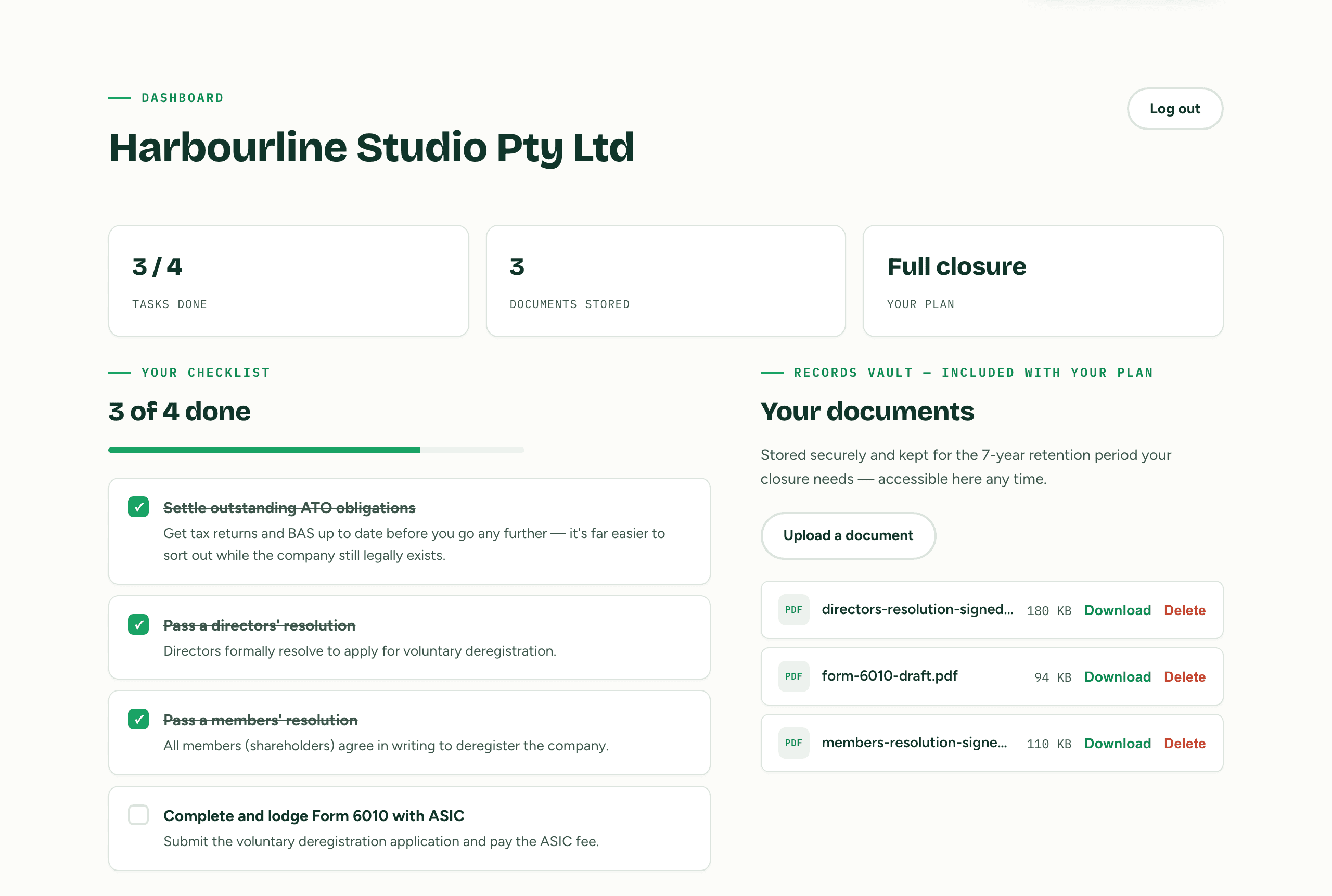Delete members-resolution-signed document

point(1185,744)
